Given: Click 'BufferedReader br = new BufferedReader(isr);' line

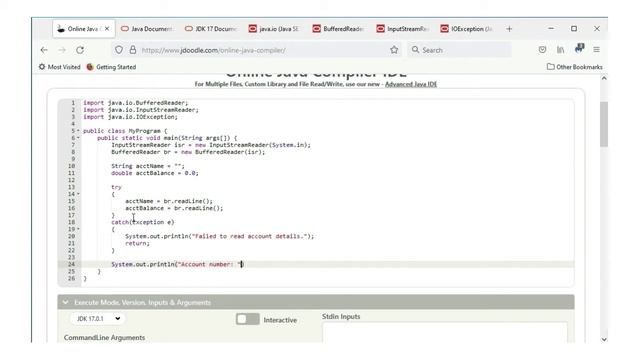Looking at the screenshot, I should pos(188,152).
